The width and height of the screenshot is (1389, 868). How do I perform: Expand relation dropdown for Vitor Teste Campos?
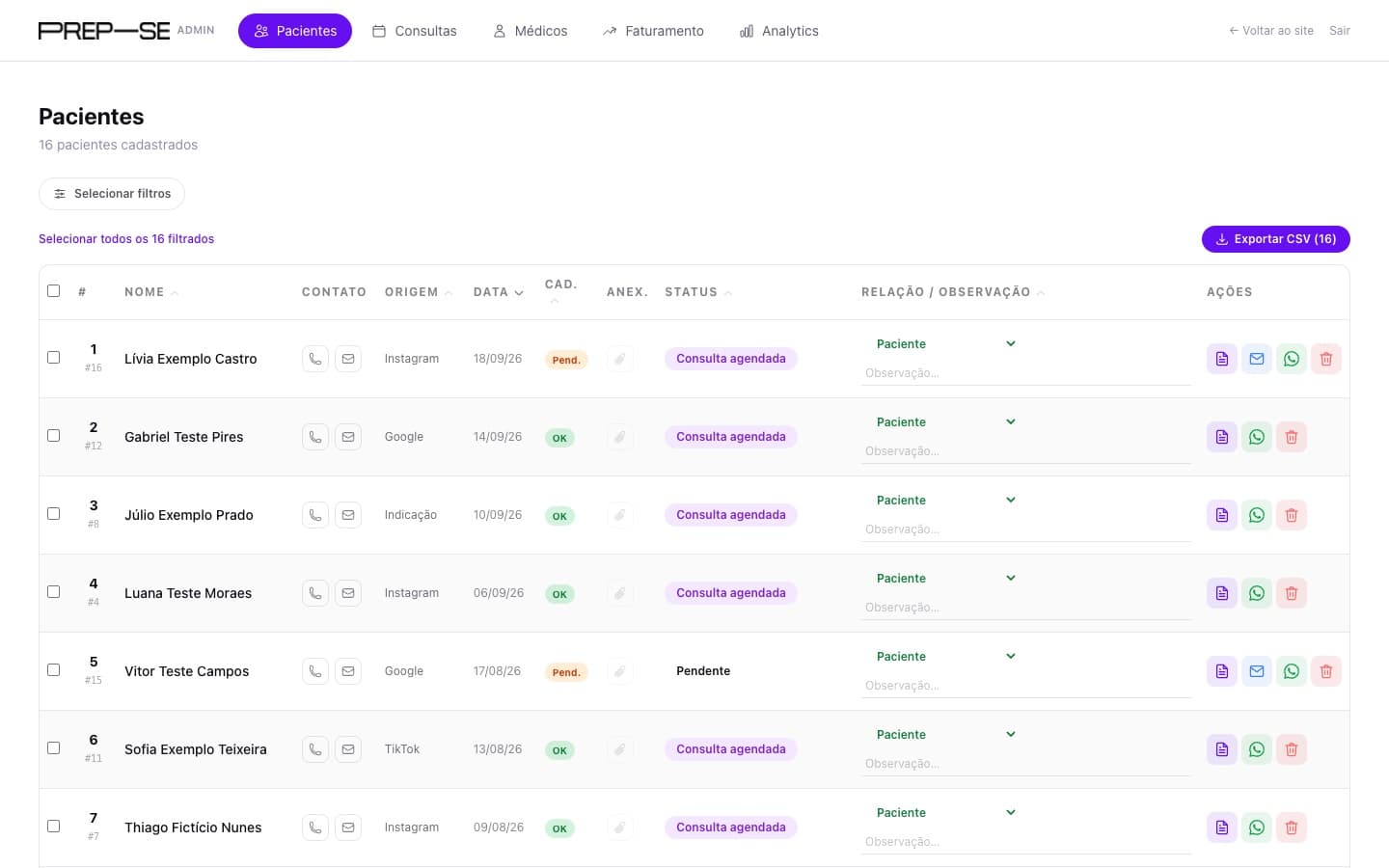pyautogui.click(x=946, y=657)
